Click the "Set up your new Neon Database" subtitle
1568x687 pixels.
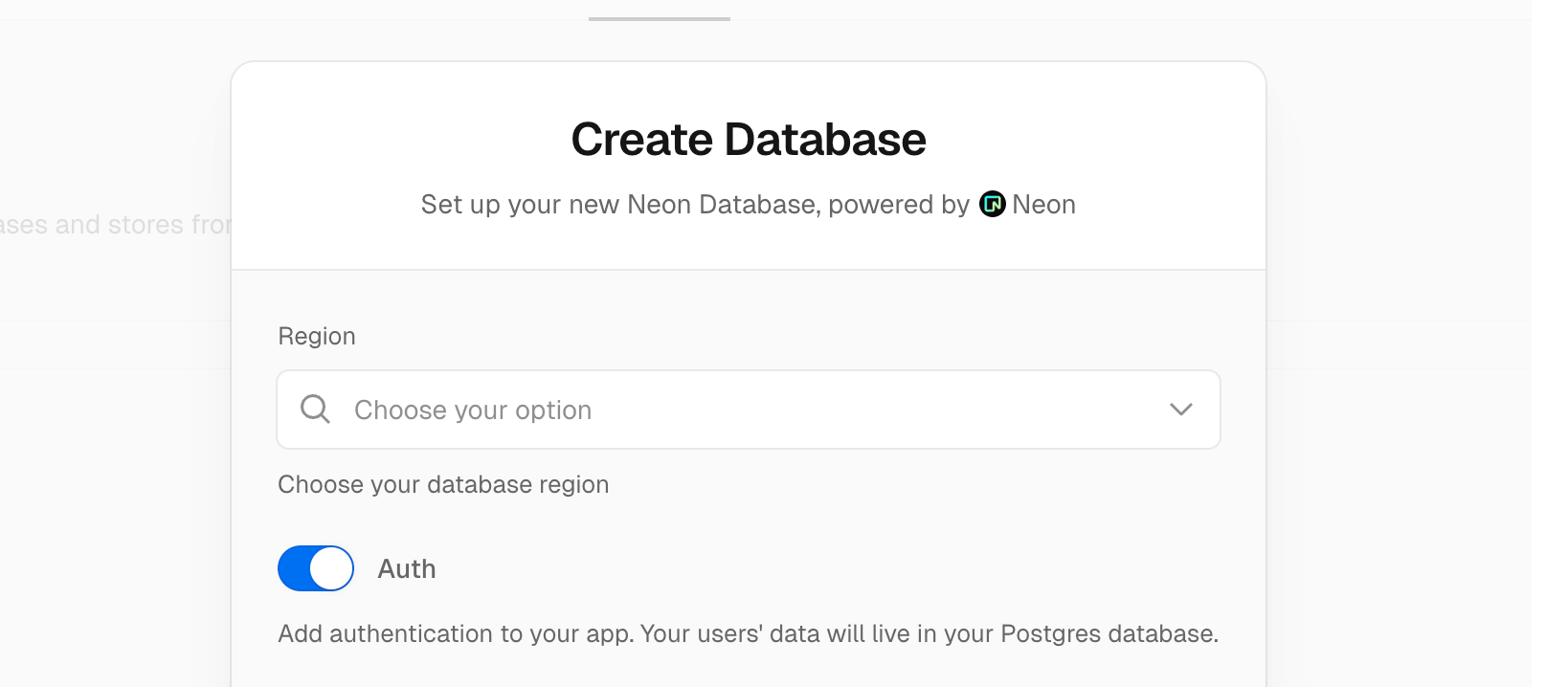pyautogui.click(x=749, y=205)
